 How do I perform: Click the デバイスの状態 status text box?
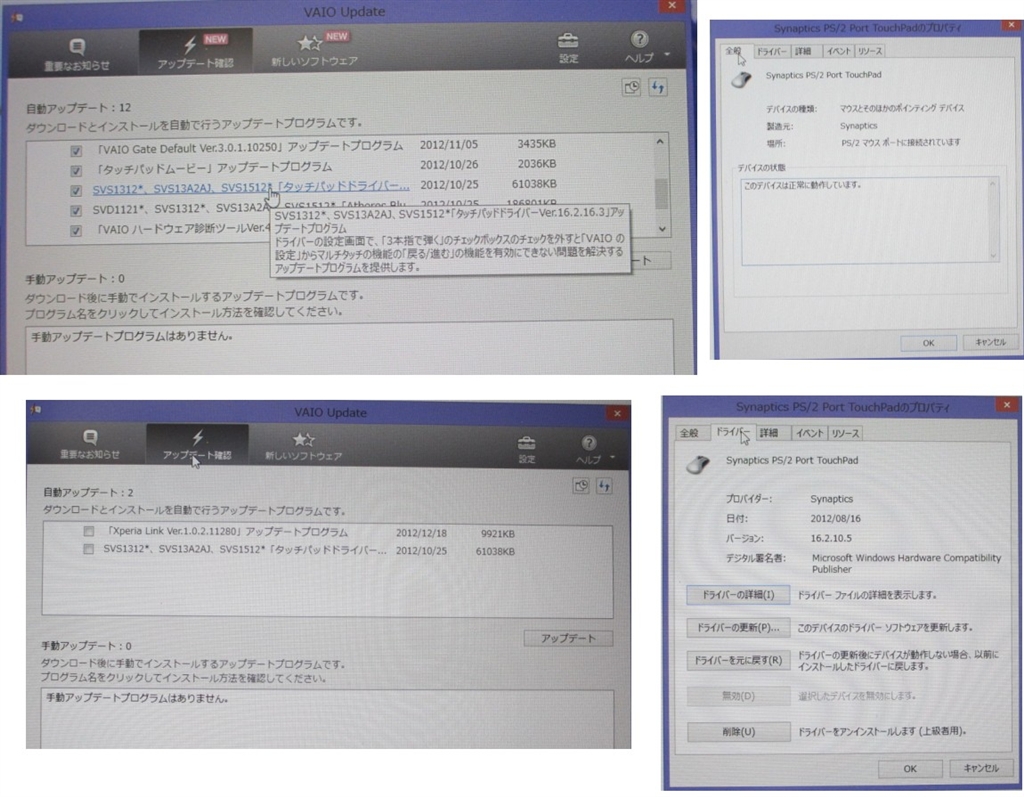pos(870,221)
